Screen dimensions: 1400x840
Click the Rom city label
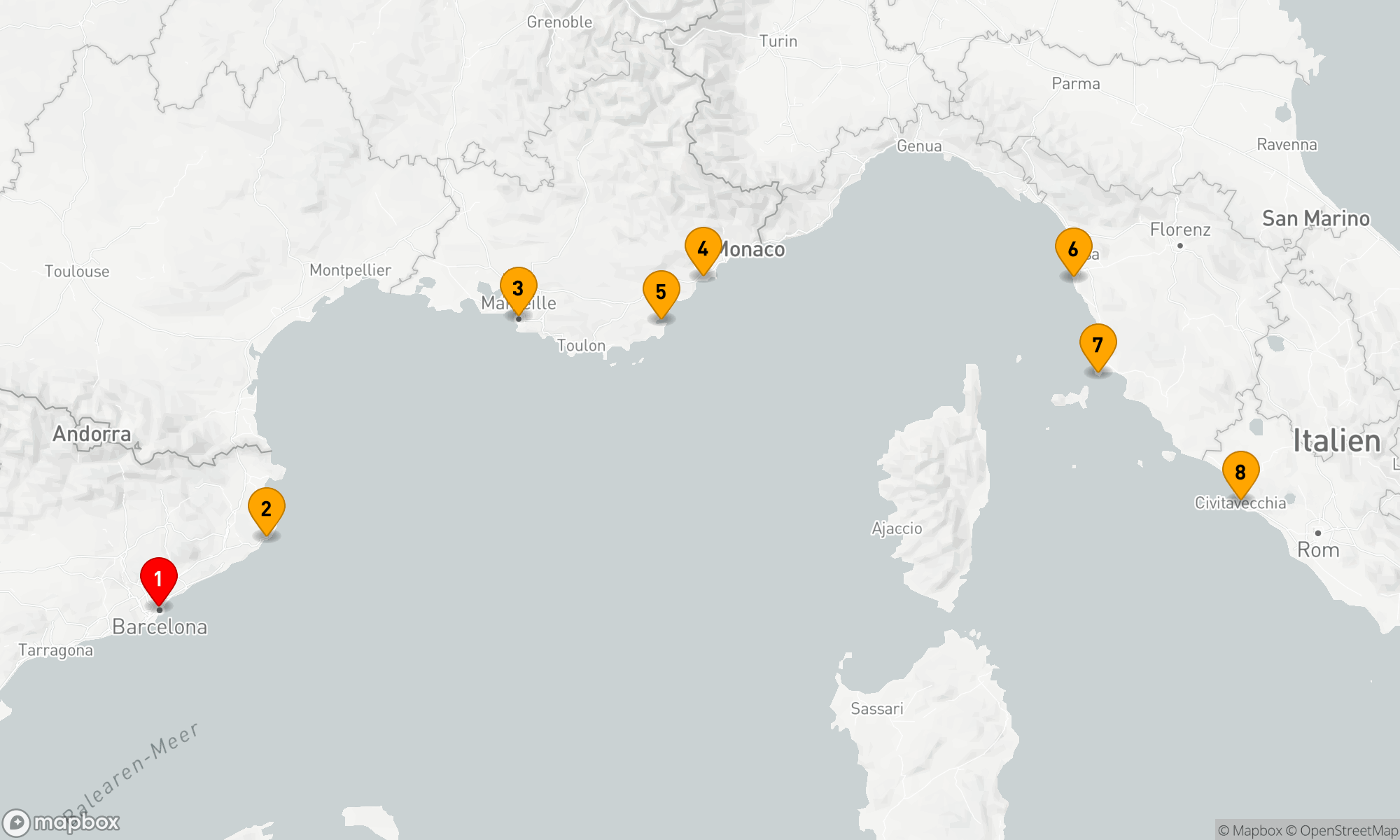point(1318,550)
